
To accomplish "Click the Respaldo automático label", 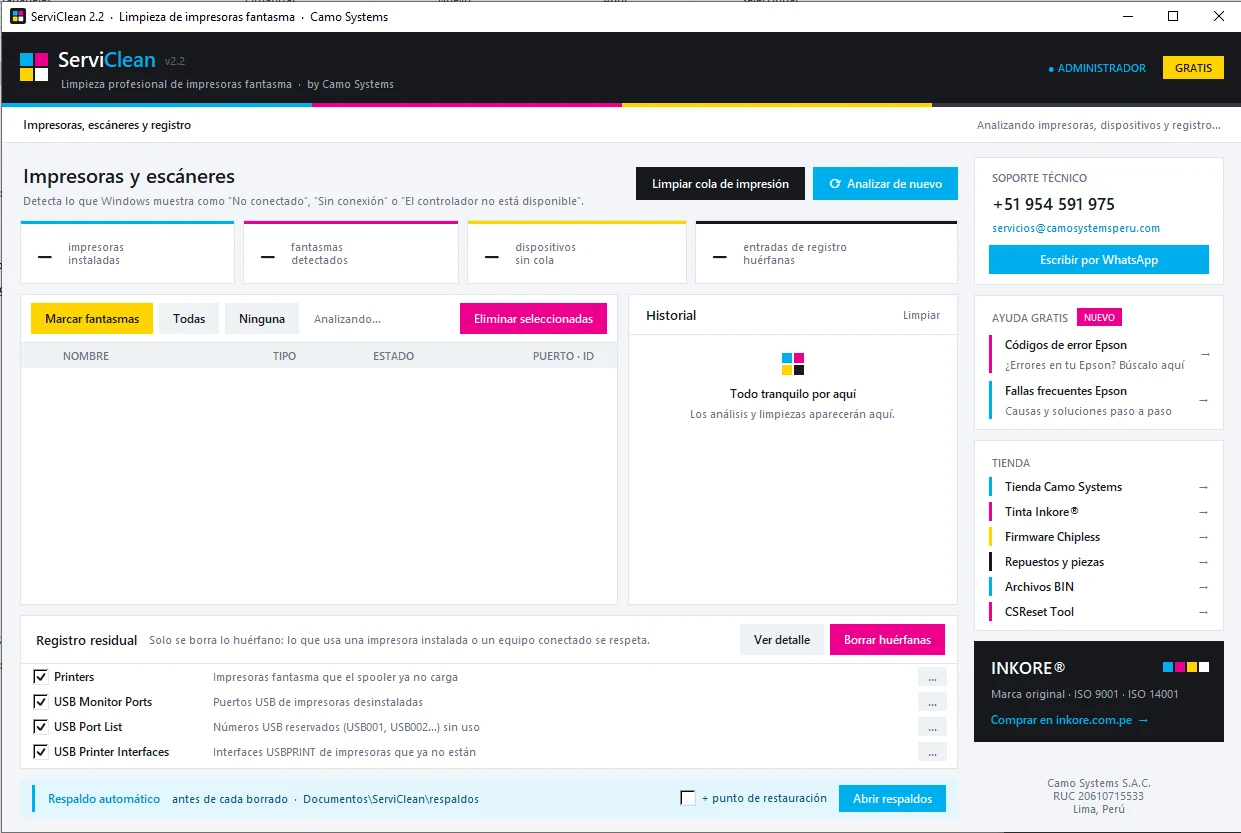I will point(104,799).
